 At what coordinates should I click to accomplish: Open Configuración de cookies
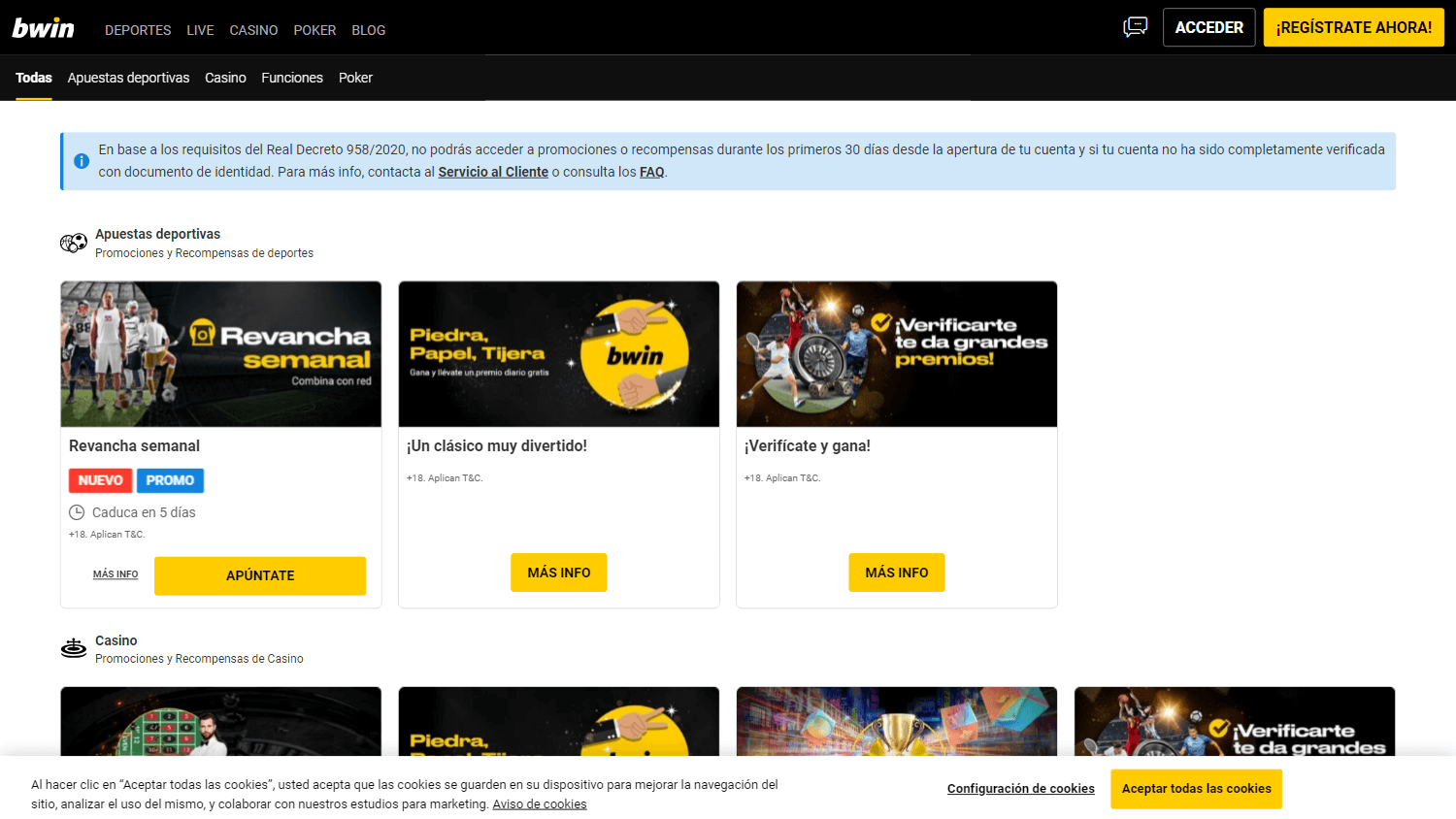[x=1021, y=789]
